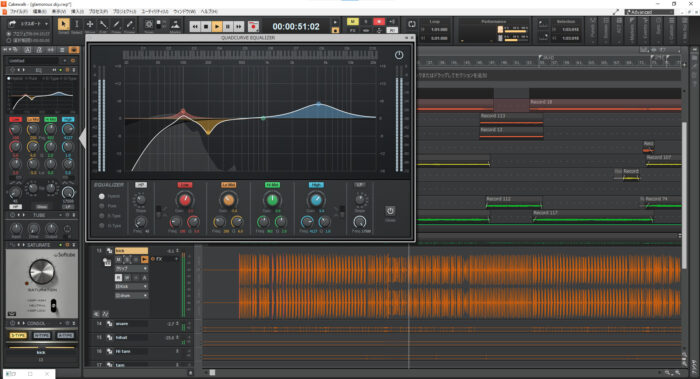700x379 pixels.
Task: Select the Edit tool in toolbar
Action: 103,25
